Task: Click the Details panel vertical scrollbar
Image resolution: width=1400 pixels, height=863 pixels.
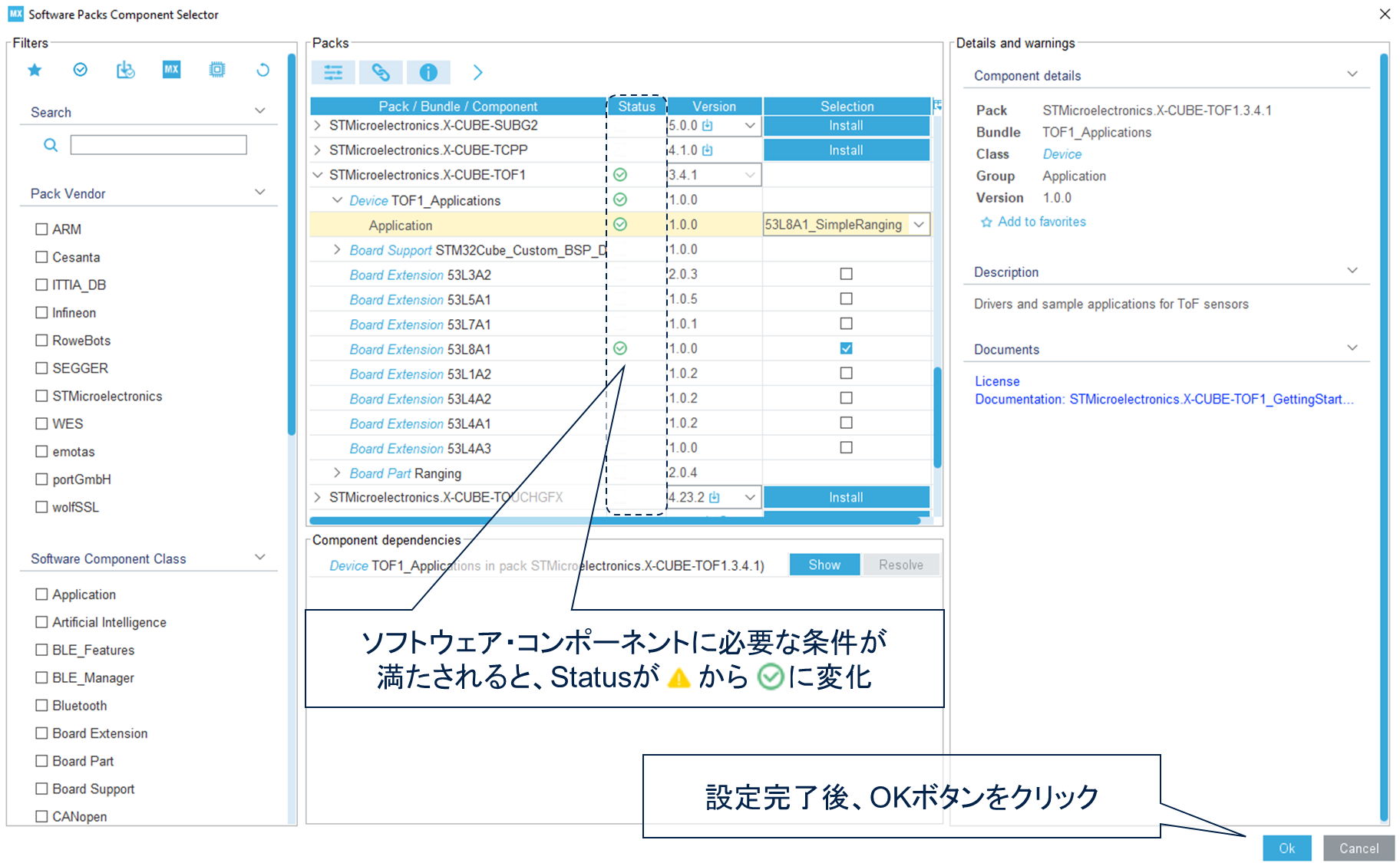Action: point(1385,437)
